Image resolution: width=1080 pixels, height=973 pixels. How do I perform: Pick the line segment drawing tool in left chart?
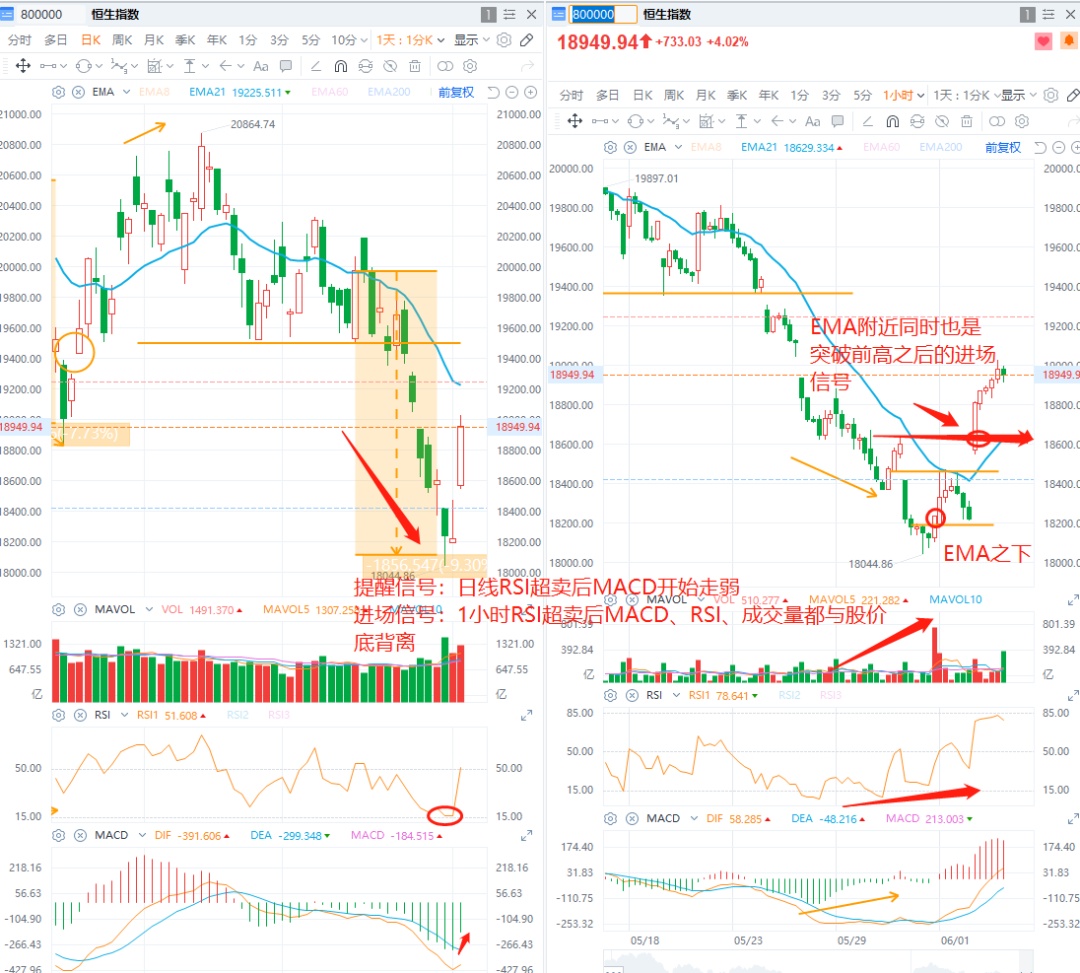(x=48, y=66)
